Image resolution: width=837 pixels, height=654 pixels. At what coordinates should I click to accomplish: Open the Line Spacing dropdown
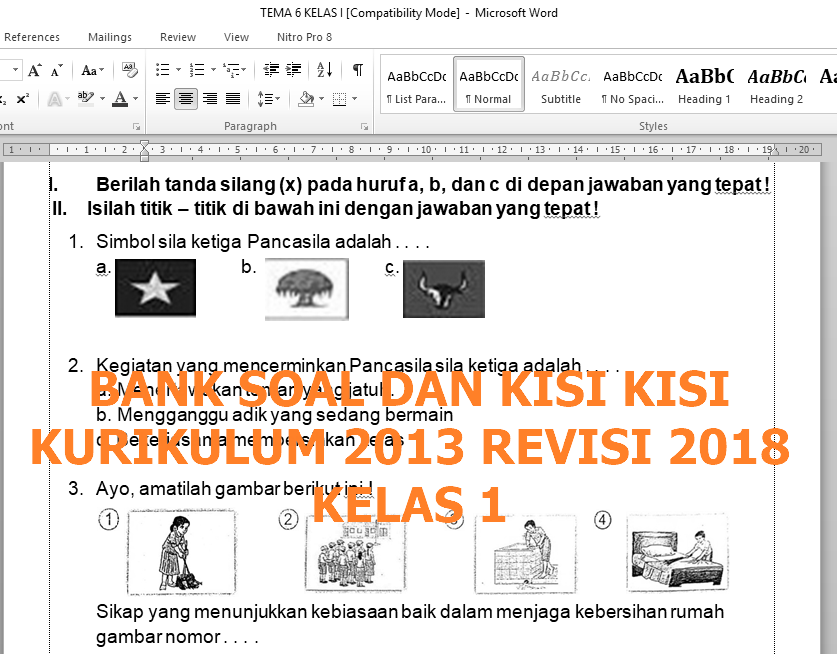[x=276, y=96]
